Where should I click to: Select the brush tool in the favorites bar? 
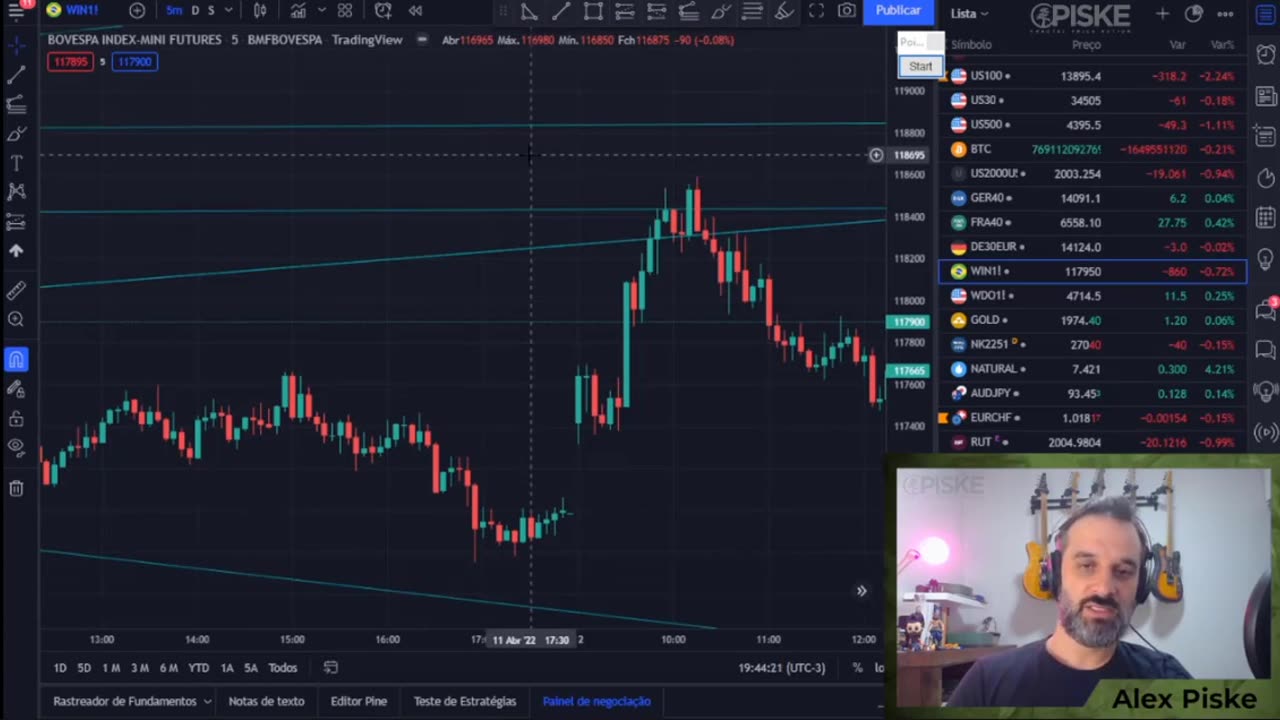tap(721, 11)
